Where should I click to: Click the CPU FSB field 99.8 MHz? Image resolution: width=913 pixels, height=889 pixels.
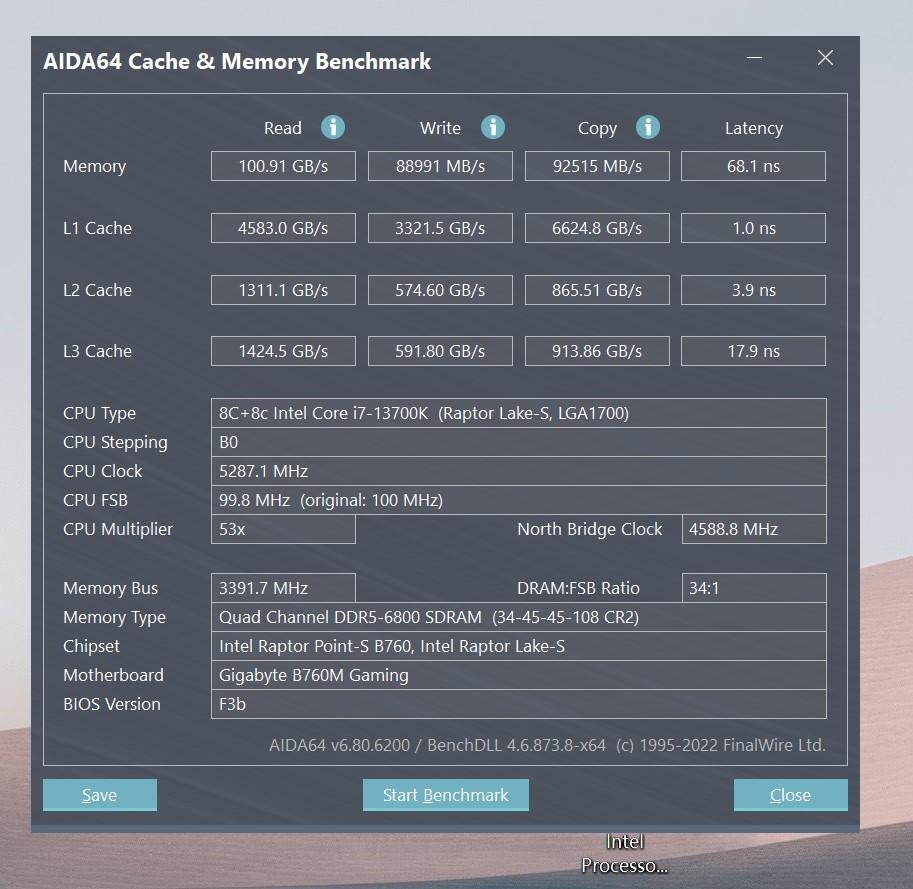tap(518, 500)
